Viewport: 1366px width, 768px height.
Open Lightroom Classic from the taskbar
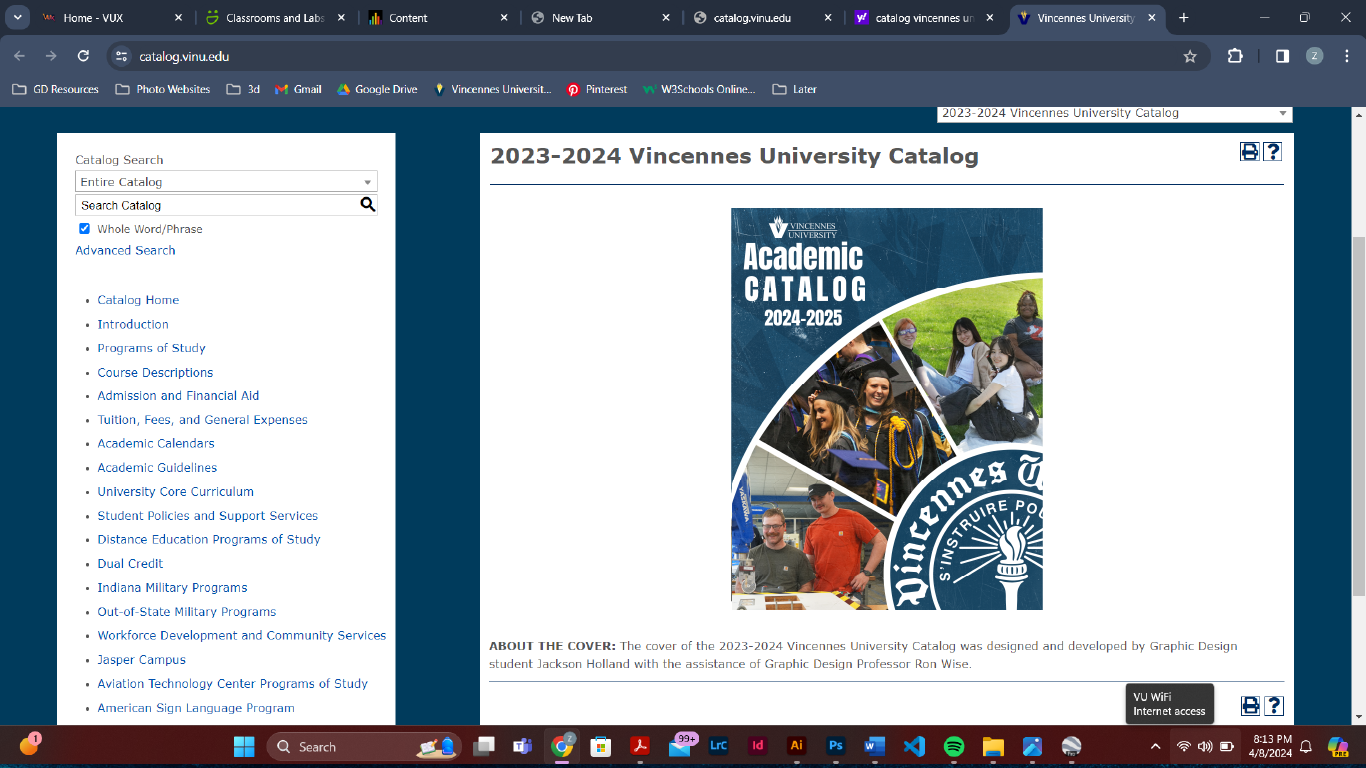pos(718,746)
